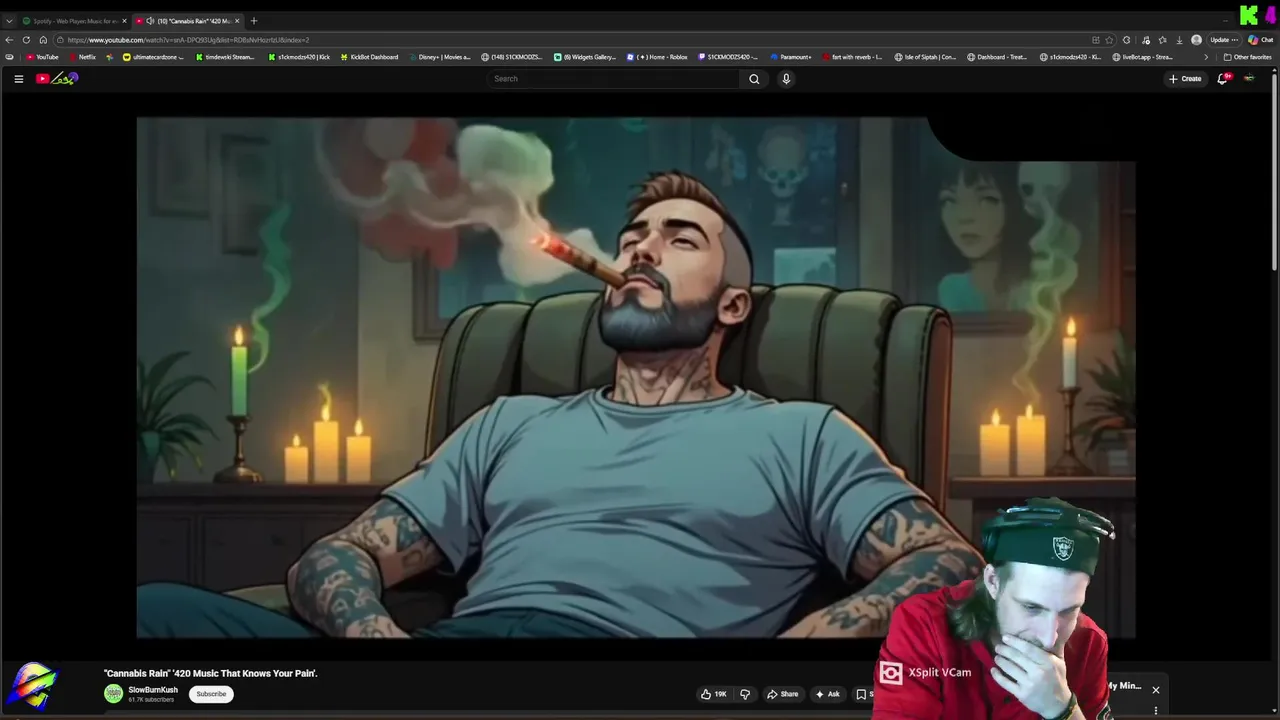Open browser downloads icon
Screen dimensions: 1280x720
point(1179,40)
